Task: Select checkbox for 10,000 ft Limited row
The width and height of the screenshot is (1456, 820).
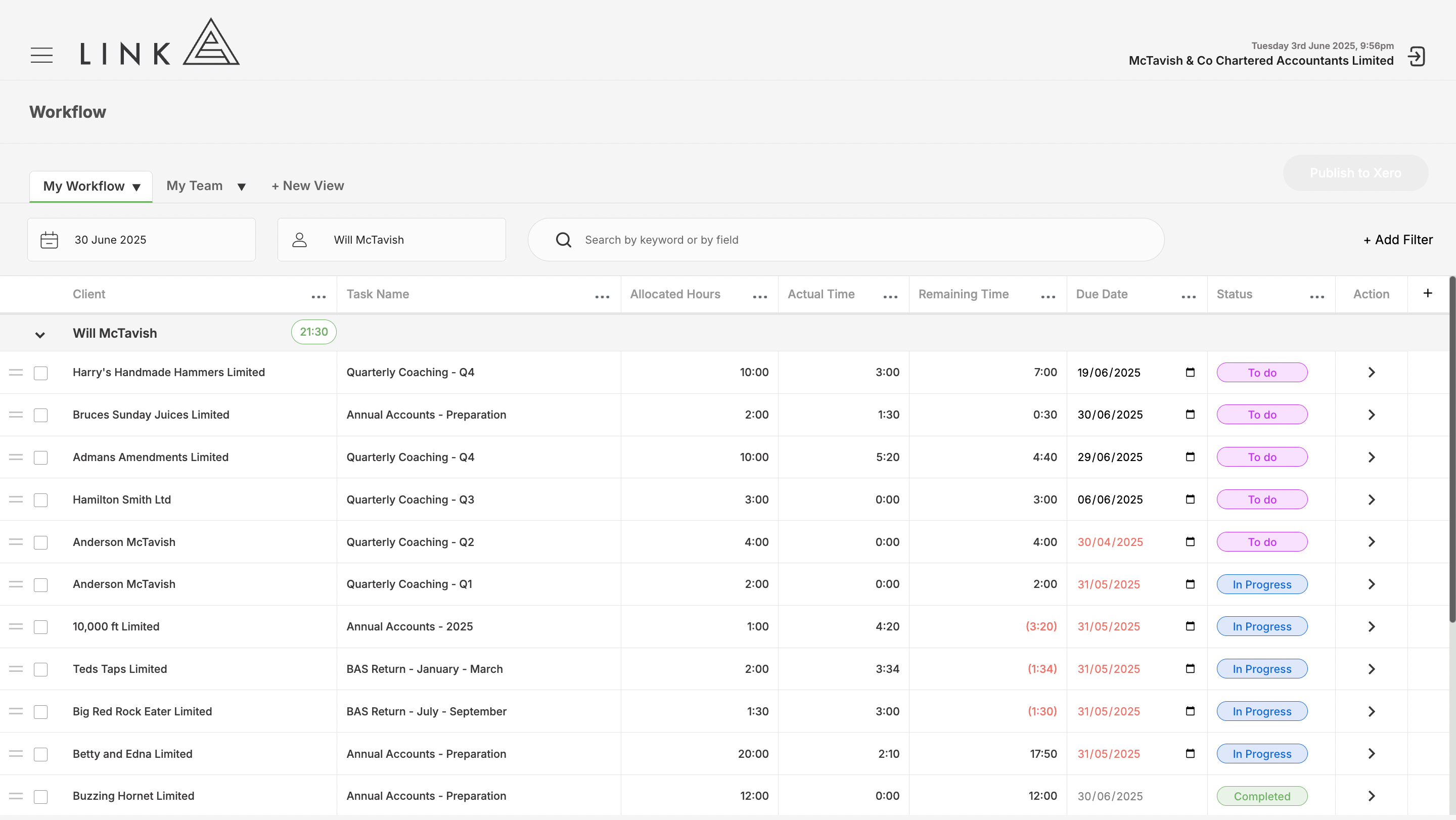Action: point(40,627)
